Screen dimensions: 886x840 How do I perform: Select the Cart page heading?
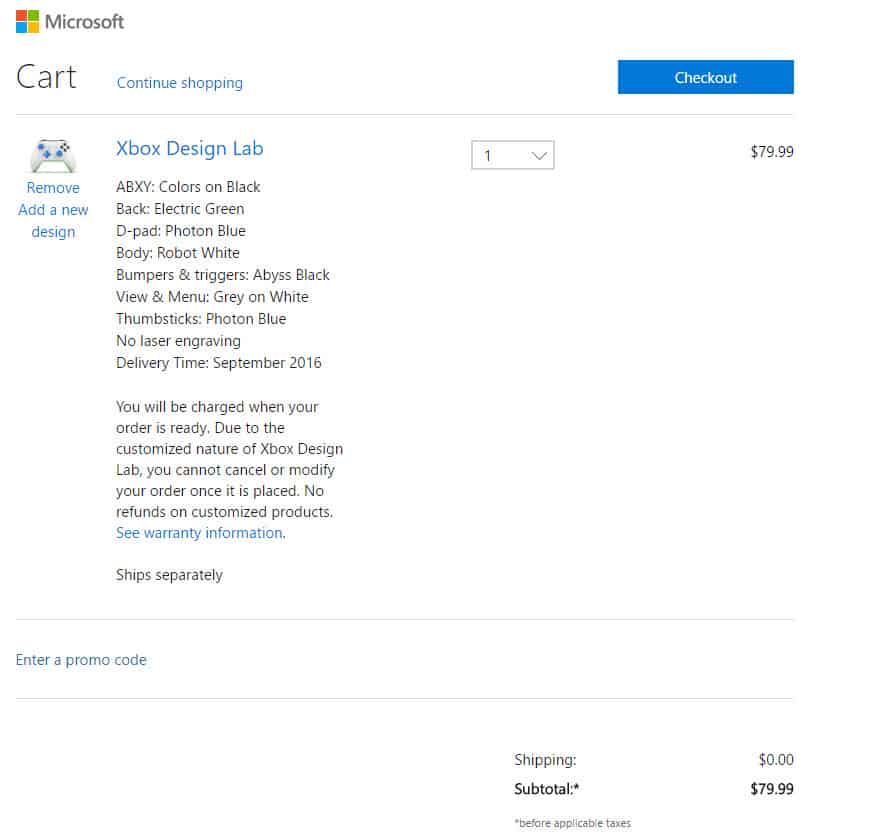pos(46,77)
